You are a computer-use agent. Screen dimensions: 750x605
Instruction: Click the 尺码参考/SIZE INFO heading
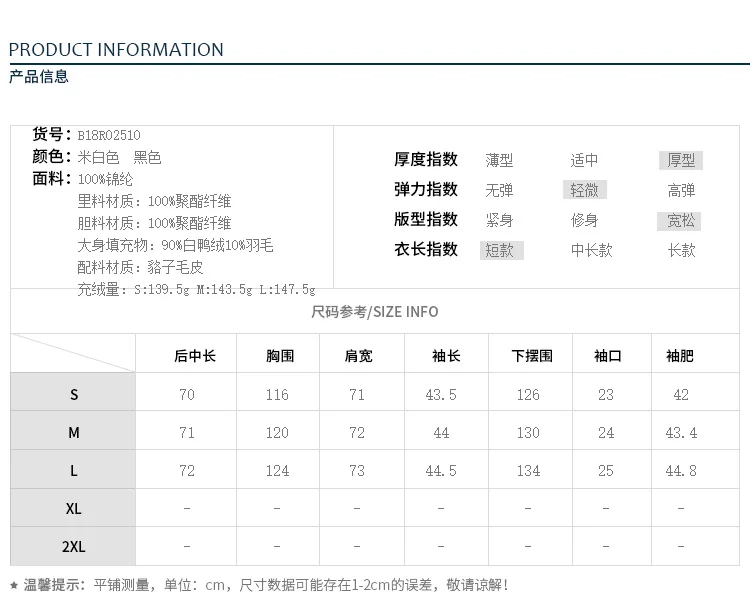click(375, 312)
